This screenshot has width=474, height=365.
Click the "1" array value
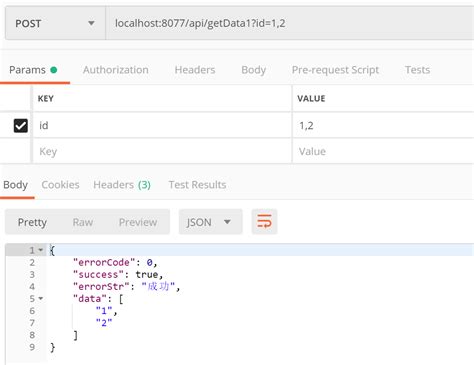(x=104, y=311)
